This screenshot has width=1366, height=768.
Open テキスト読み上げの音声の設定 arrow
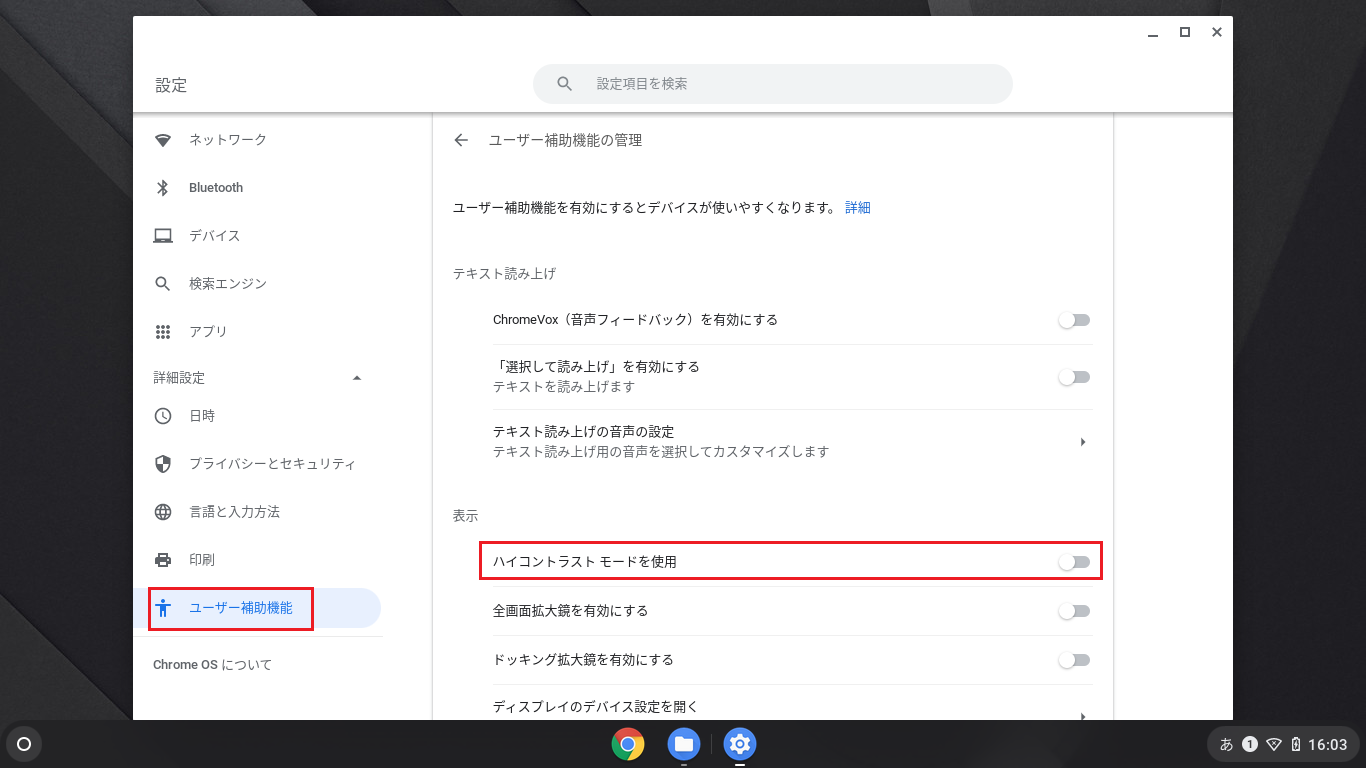[x=1083, y=442]
